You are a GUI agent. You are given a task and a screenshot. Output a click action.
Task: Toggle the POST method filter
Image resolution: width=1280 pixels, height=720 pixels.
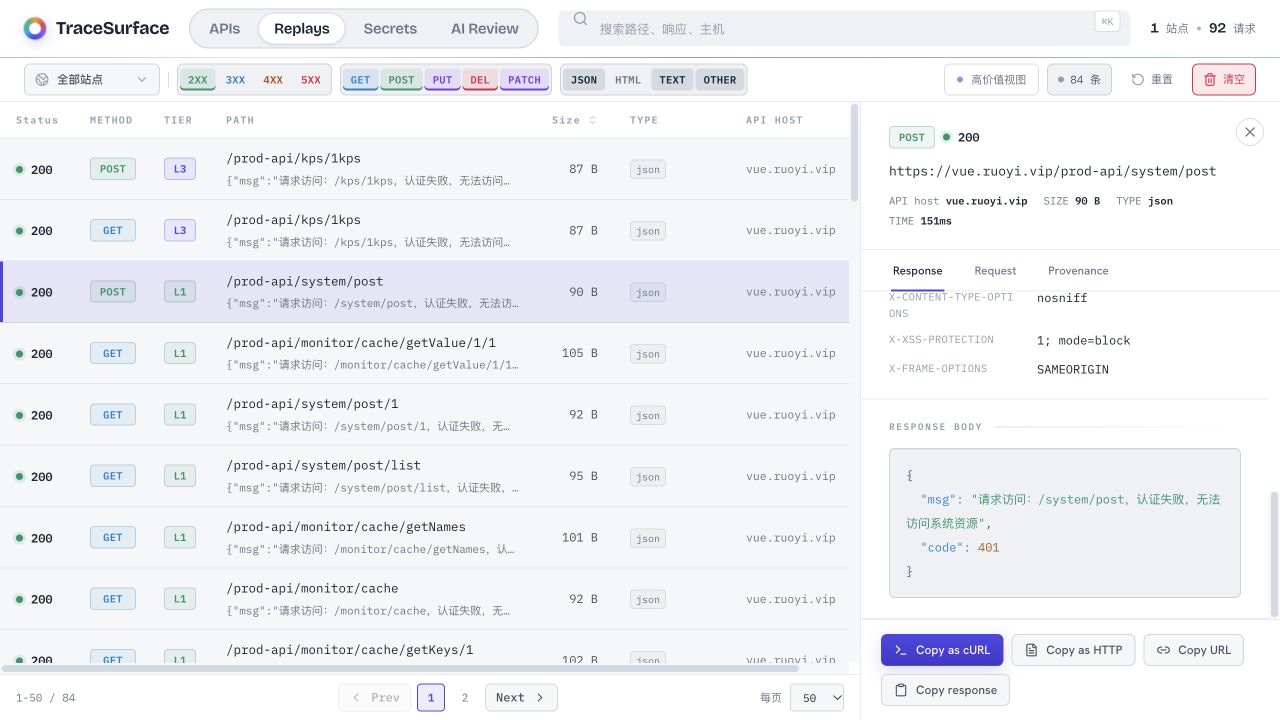pos(401,80)
